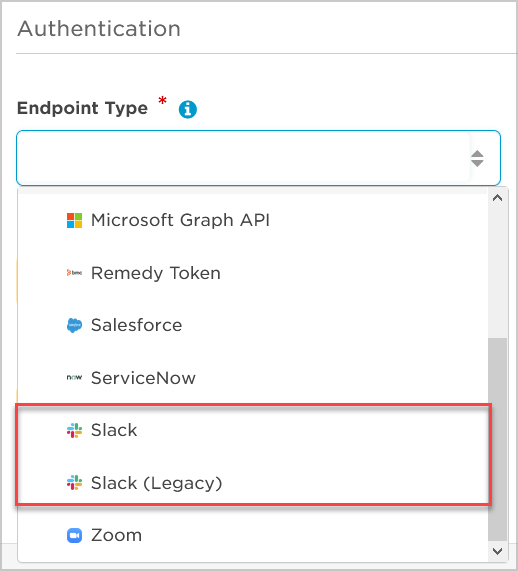Click the Slack logo next to Slack option

point(74,430)
